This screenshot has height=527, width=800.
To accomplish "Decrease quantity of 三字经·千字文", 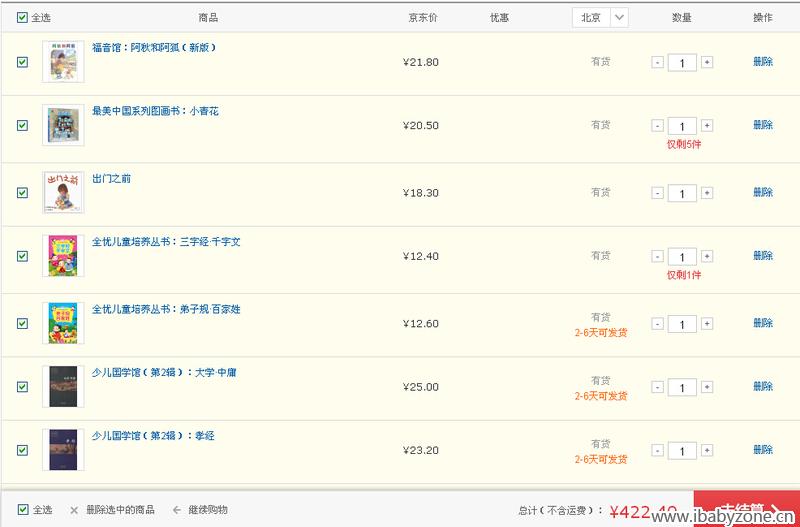I will click(658, 256).
